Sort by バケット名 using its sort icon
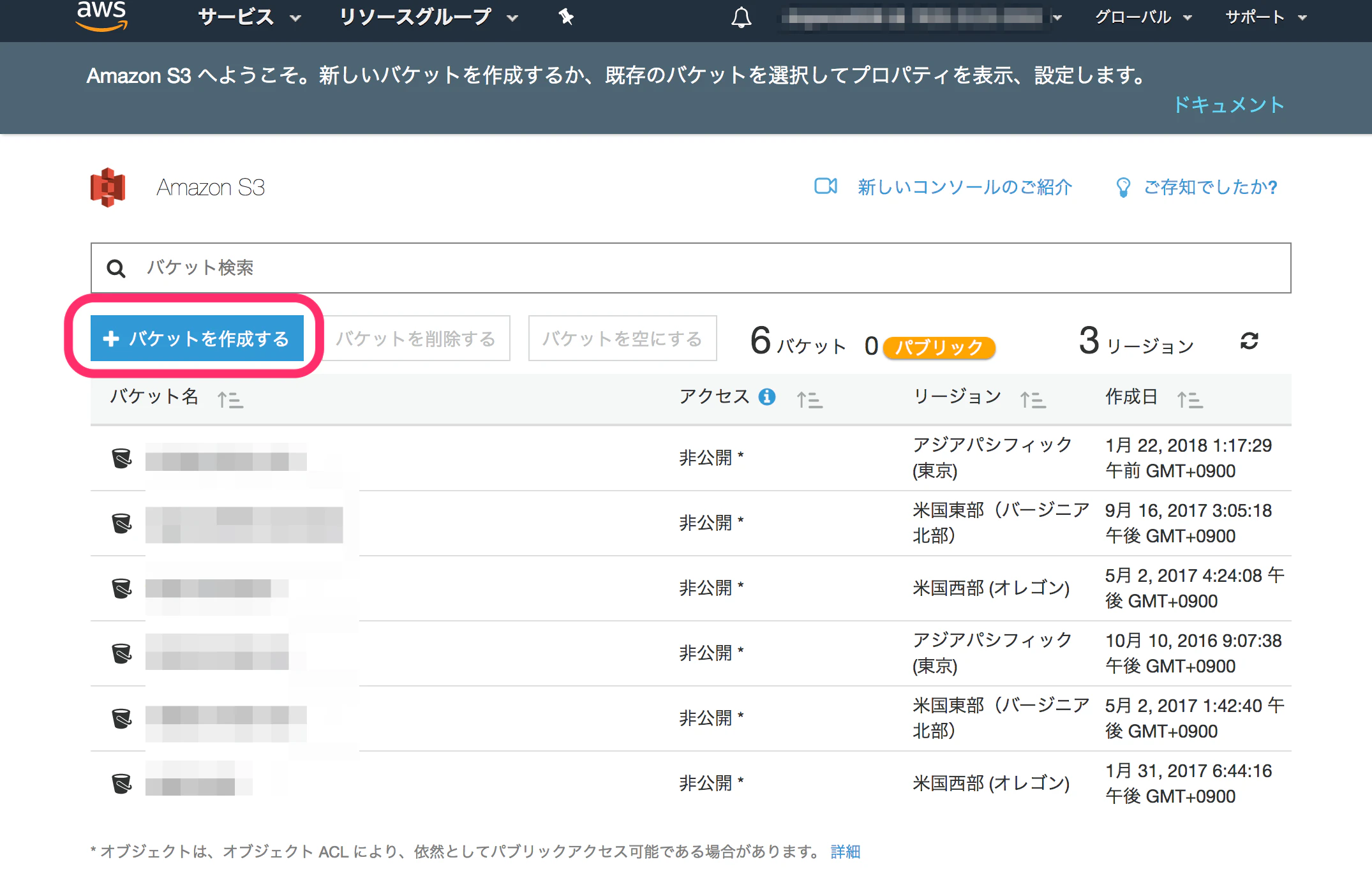The width and height of the screenshot is (1372, 869). click(230, 400)
